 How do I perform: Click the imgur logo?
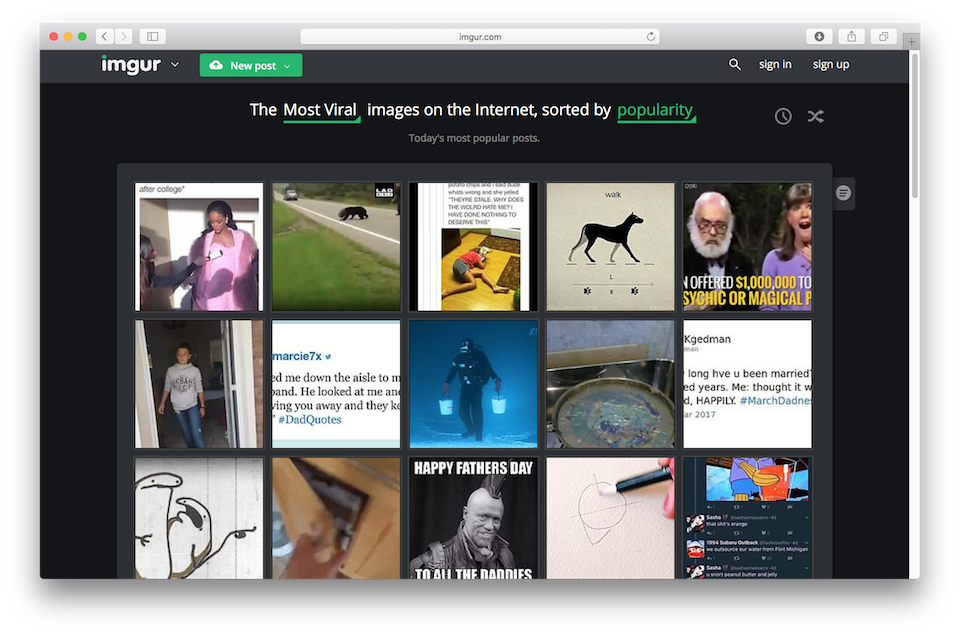coord(131,64)
